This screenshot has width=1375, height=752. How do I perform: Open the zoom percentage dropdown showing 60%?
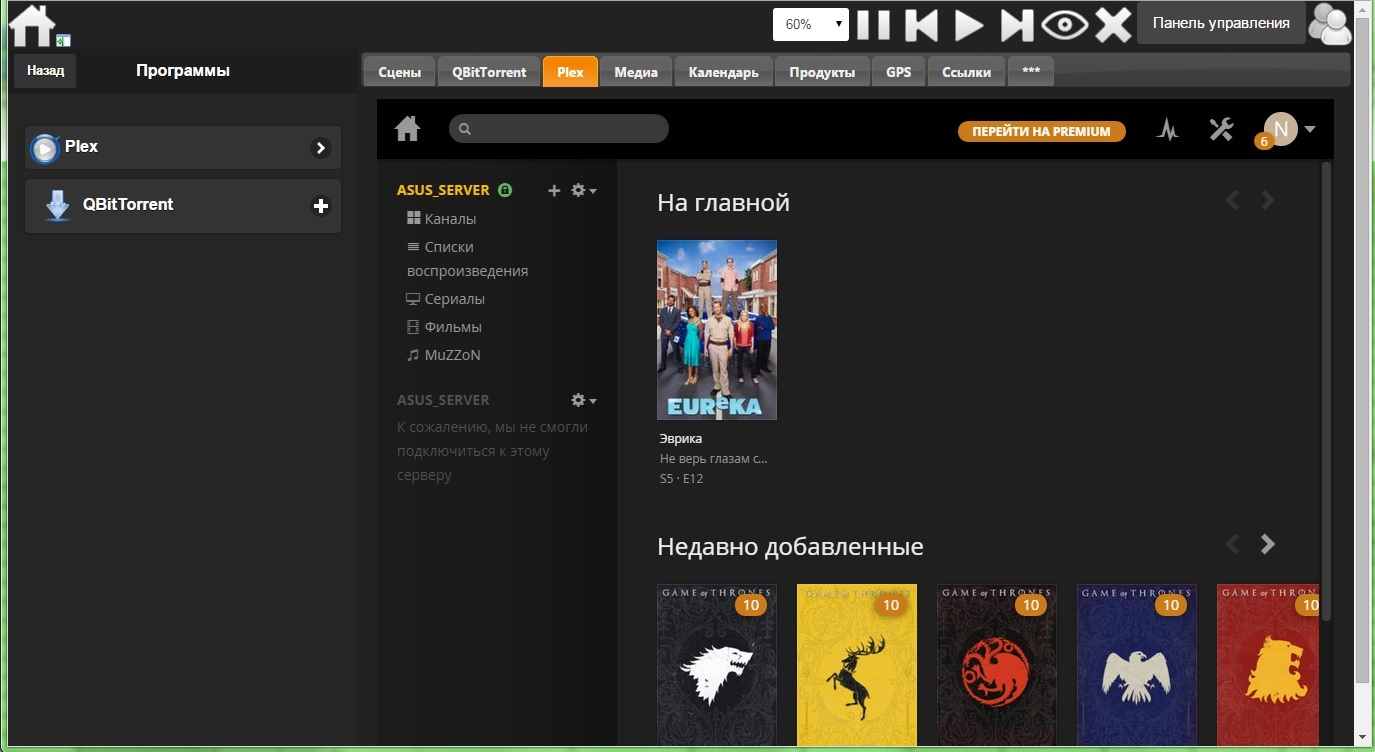coord(809,23)
